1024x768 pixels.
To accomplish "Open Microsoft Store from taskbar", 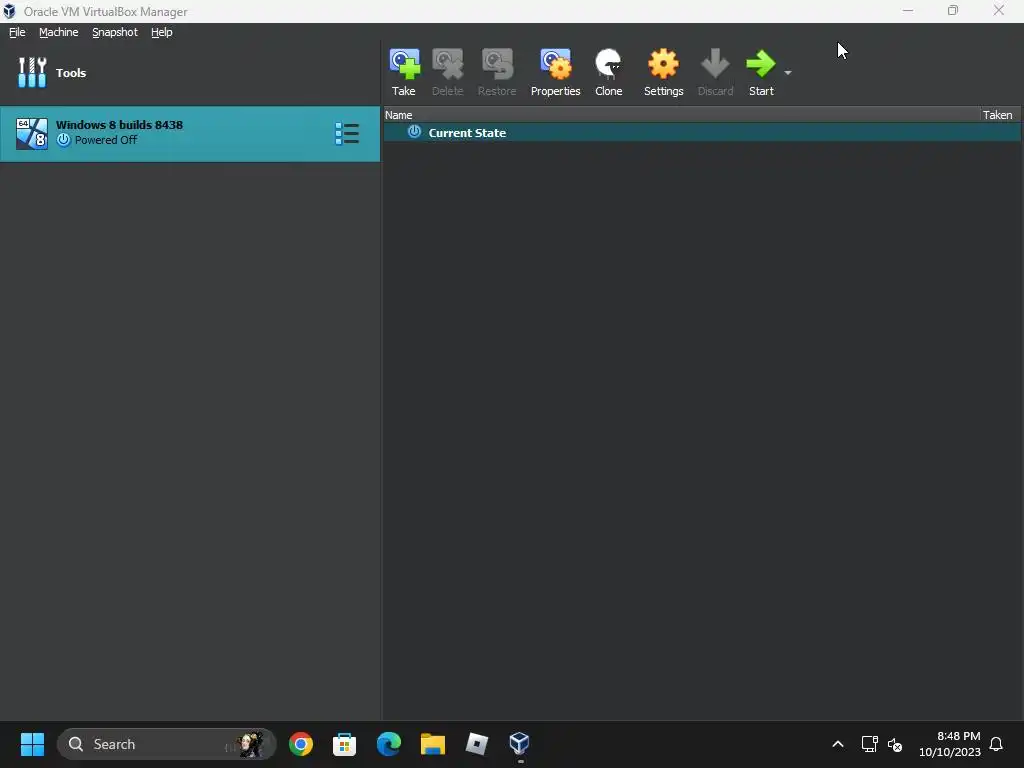I will [x=344, y=744].
